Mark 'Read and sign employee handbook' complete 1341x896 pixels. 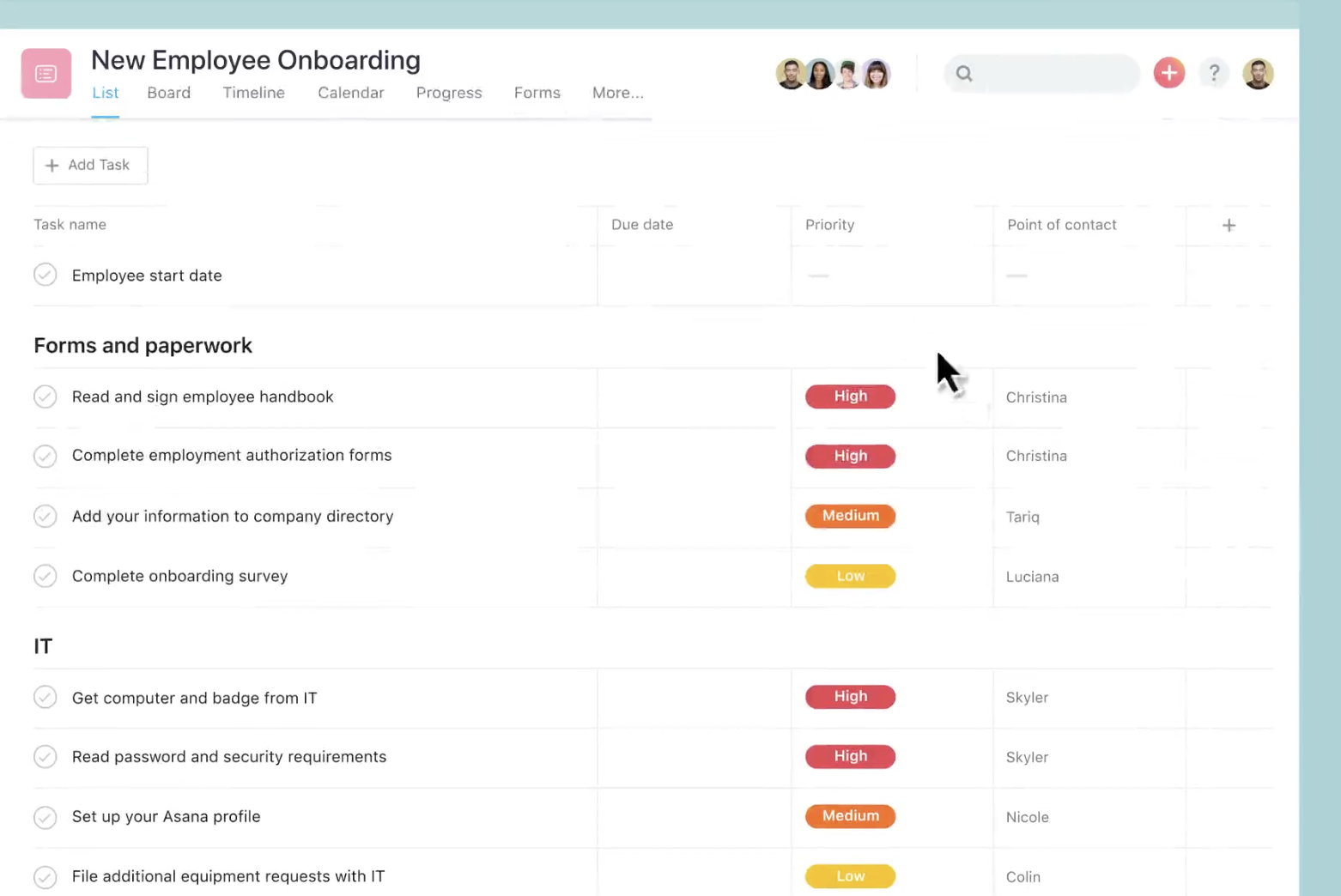click(x=46, y=397)
